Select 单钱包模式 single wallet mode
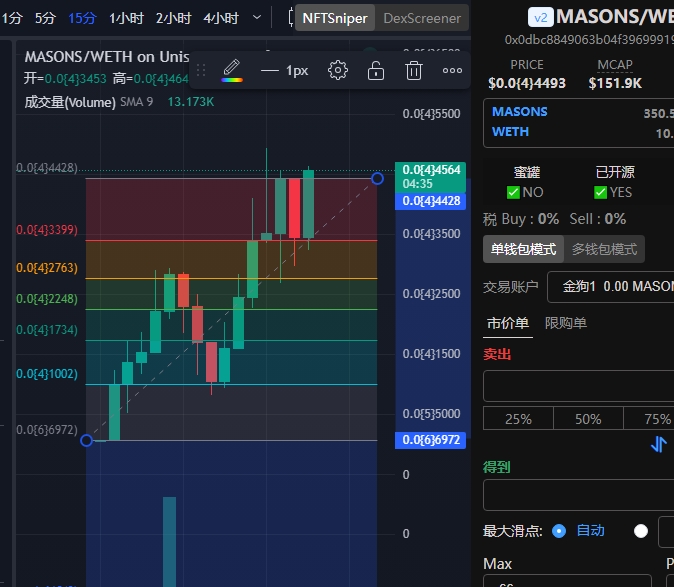 click(523, 249)
